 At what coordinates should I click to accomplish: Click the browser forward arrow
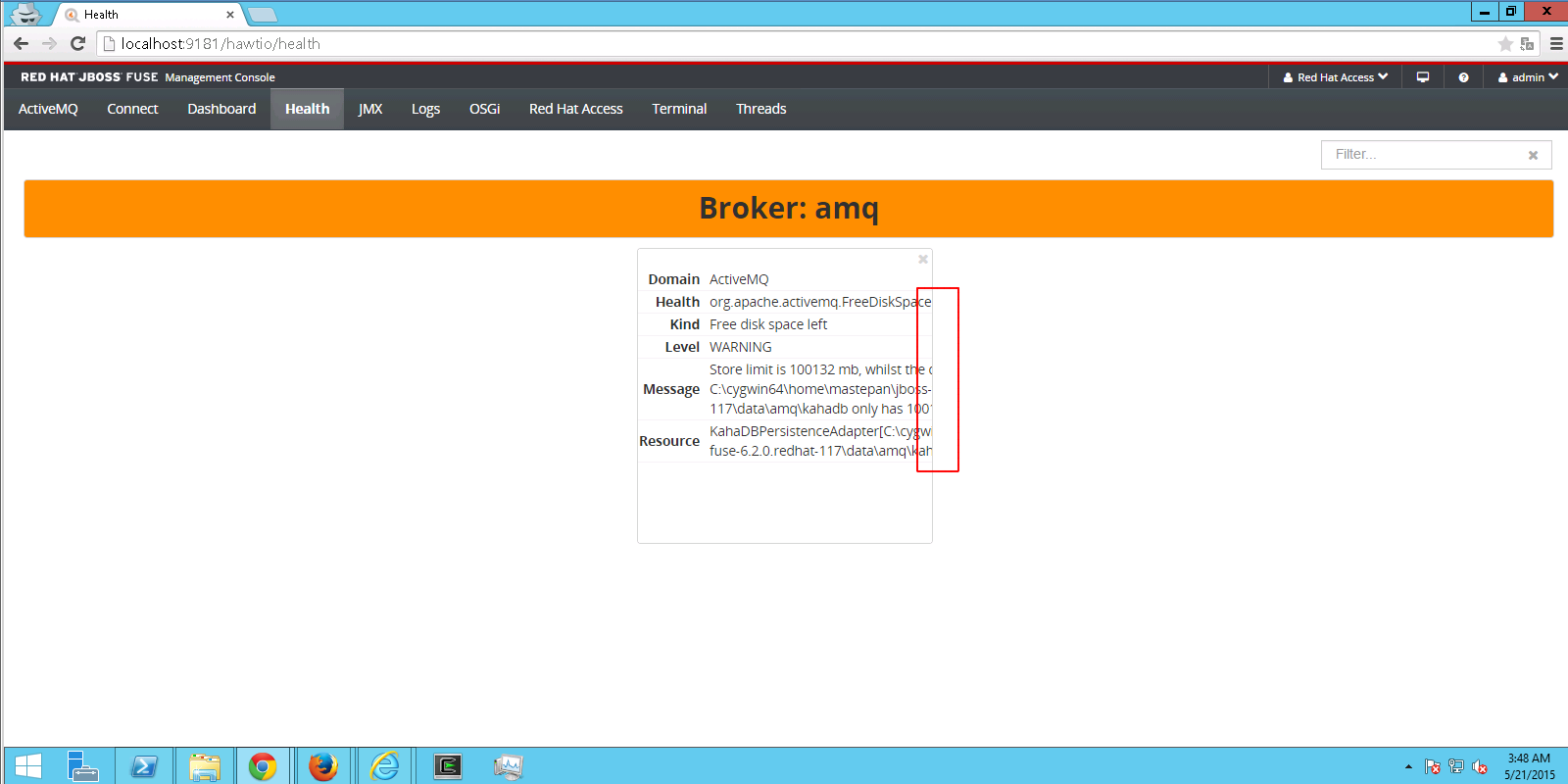coord(49,43)
